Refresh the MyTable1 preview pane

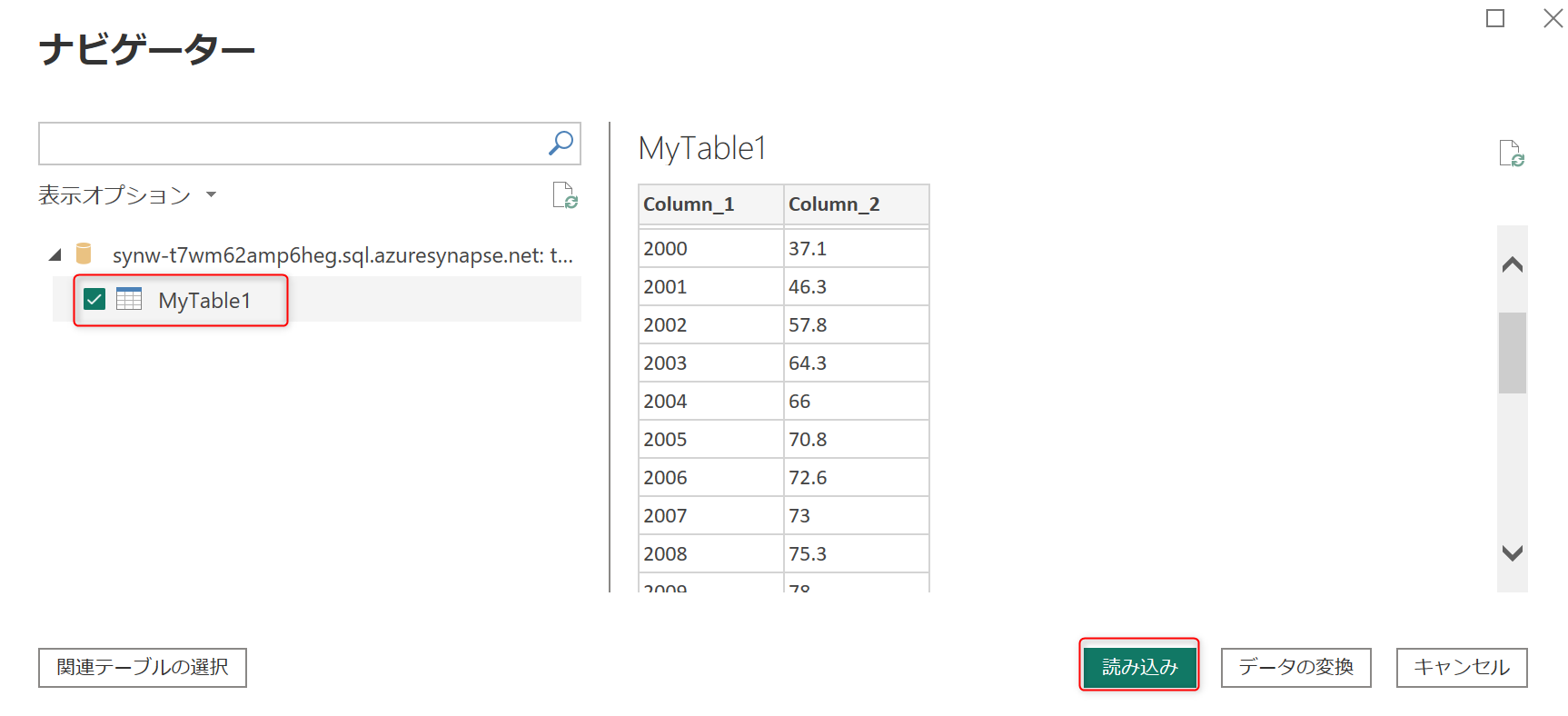(1511, 154)
